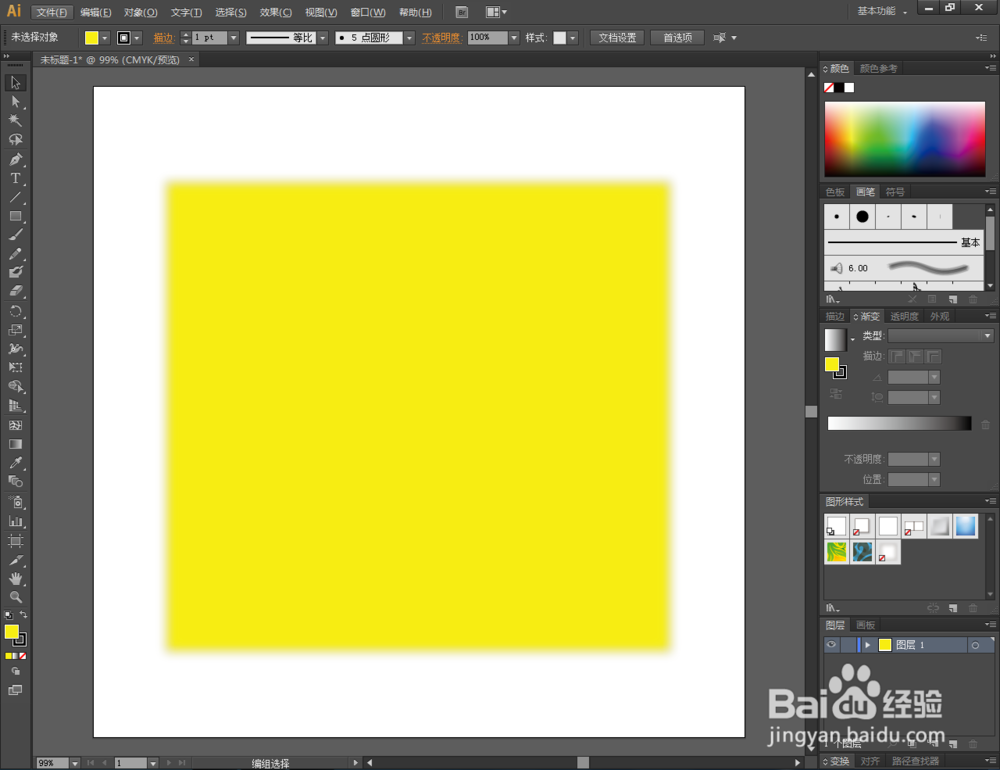Open the 文件(F) menu
This screenshot has width=1000, height=770.
(52, 12)
